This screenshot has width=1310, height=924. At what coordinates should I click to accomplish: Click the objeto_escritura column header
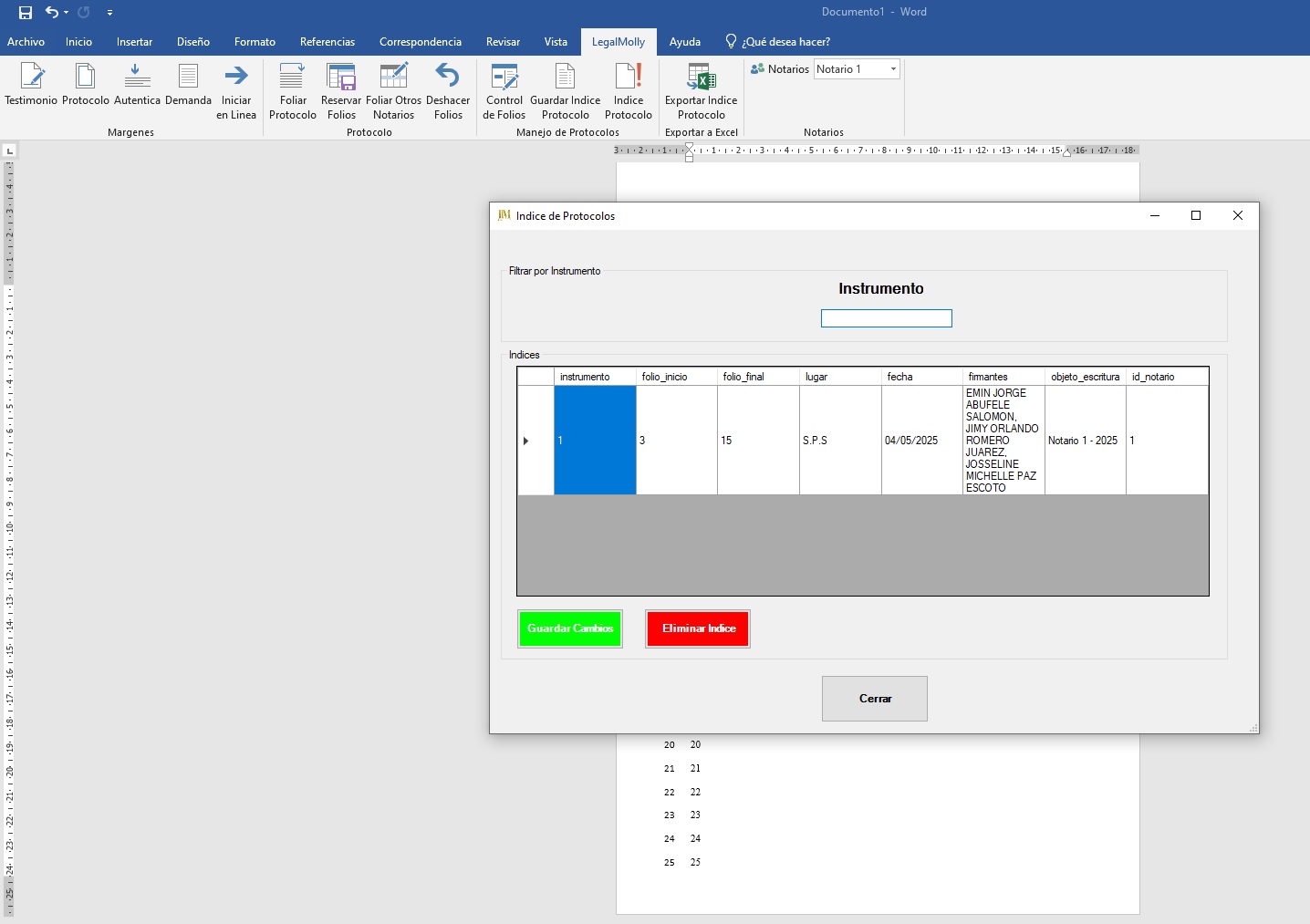1086,377
